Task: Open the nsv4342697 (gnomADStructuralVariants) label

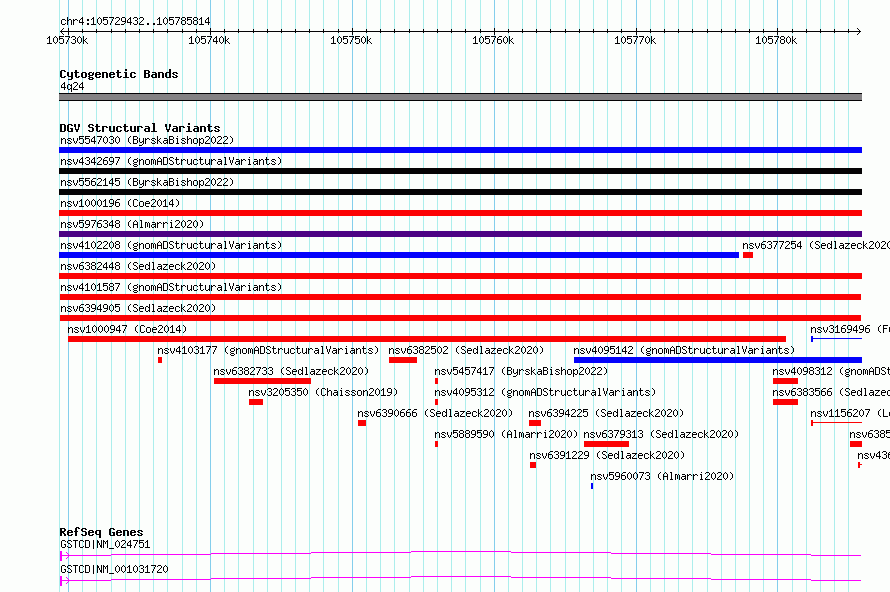Action: 171,161
